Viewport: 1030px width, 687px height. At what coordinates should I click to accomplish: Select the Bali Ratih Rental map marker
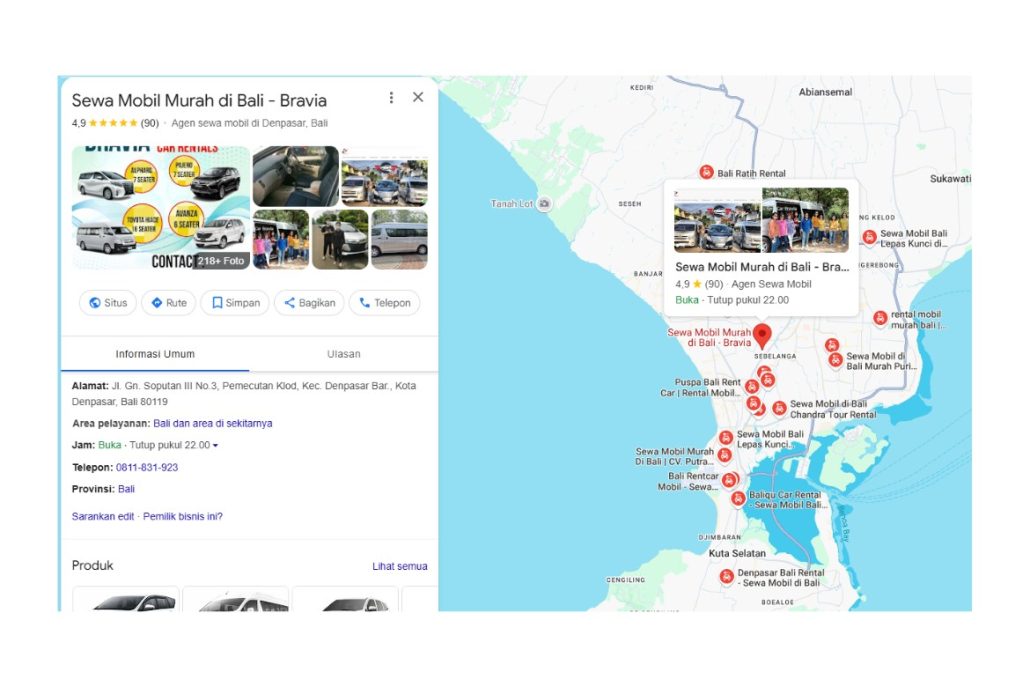pos(706,173)
